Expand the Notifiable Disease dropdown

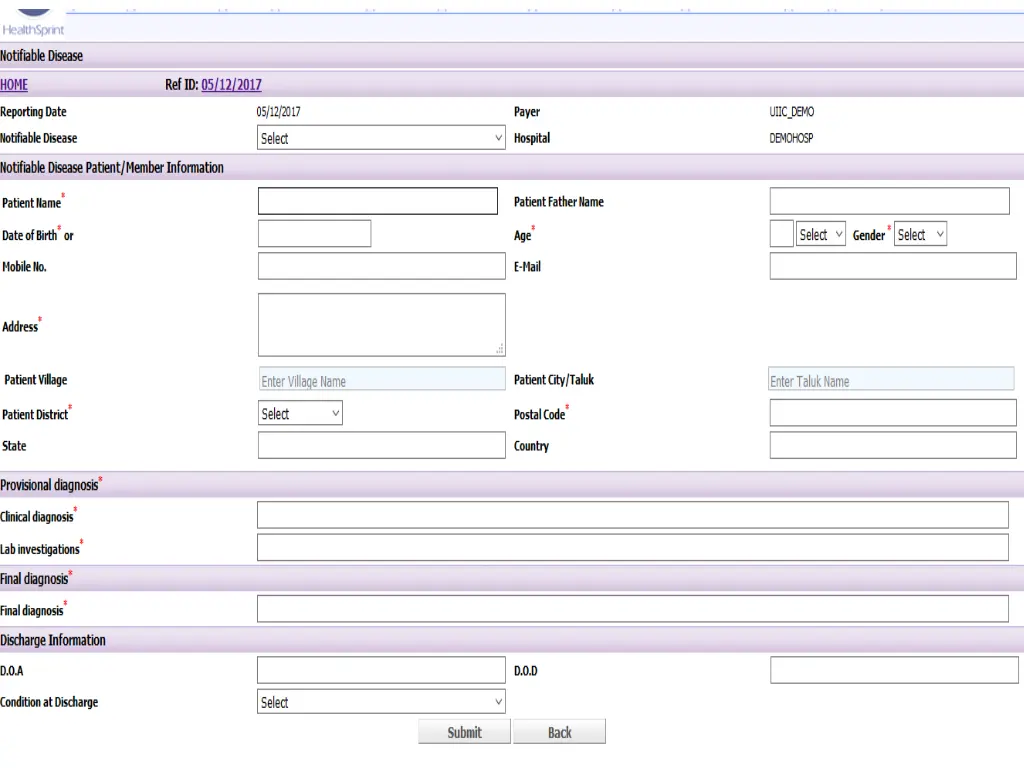(381, 138)
